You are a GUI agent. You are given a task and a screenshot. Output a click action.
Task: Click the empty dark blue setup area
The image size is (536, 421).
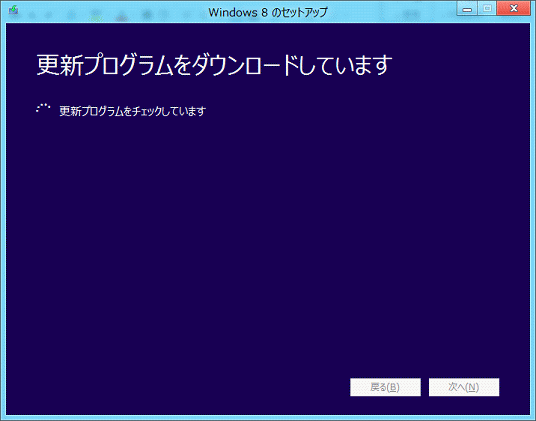(268, 239)
